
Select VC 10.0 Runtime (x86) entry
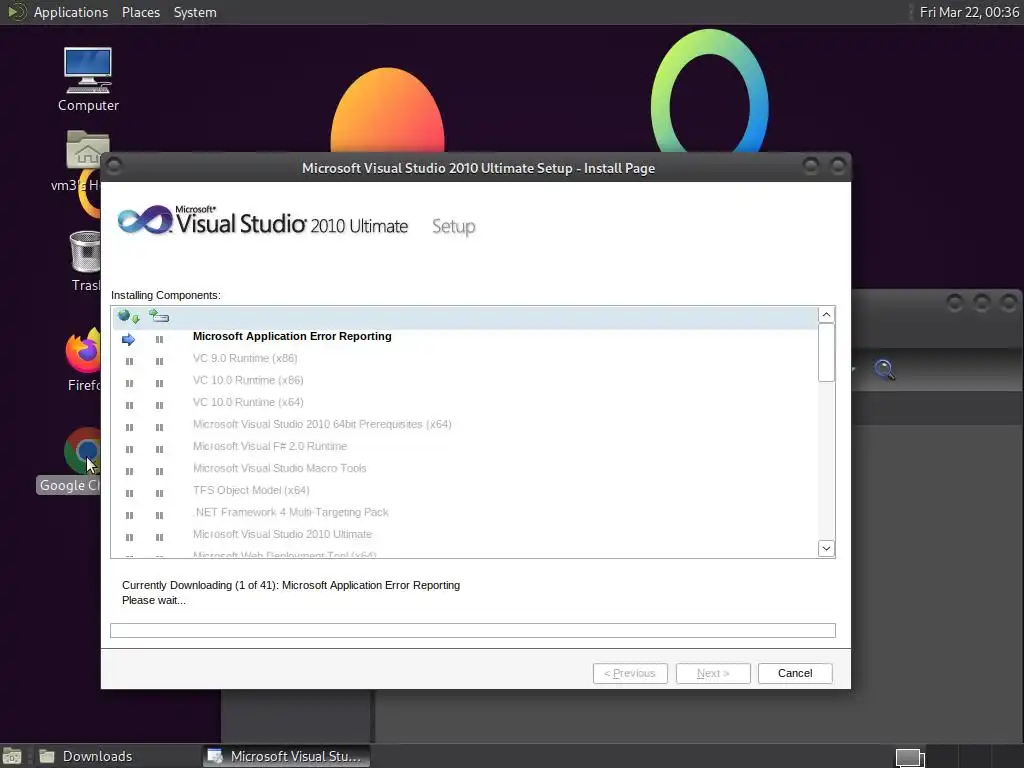tap(248, 380)
